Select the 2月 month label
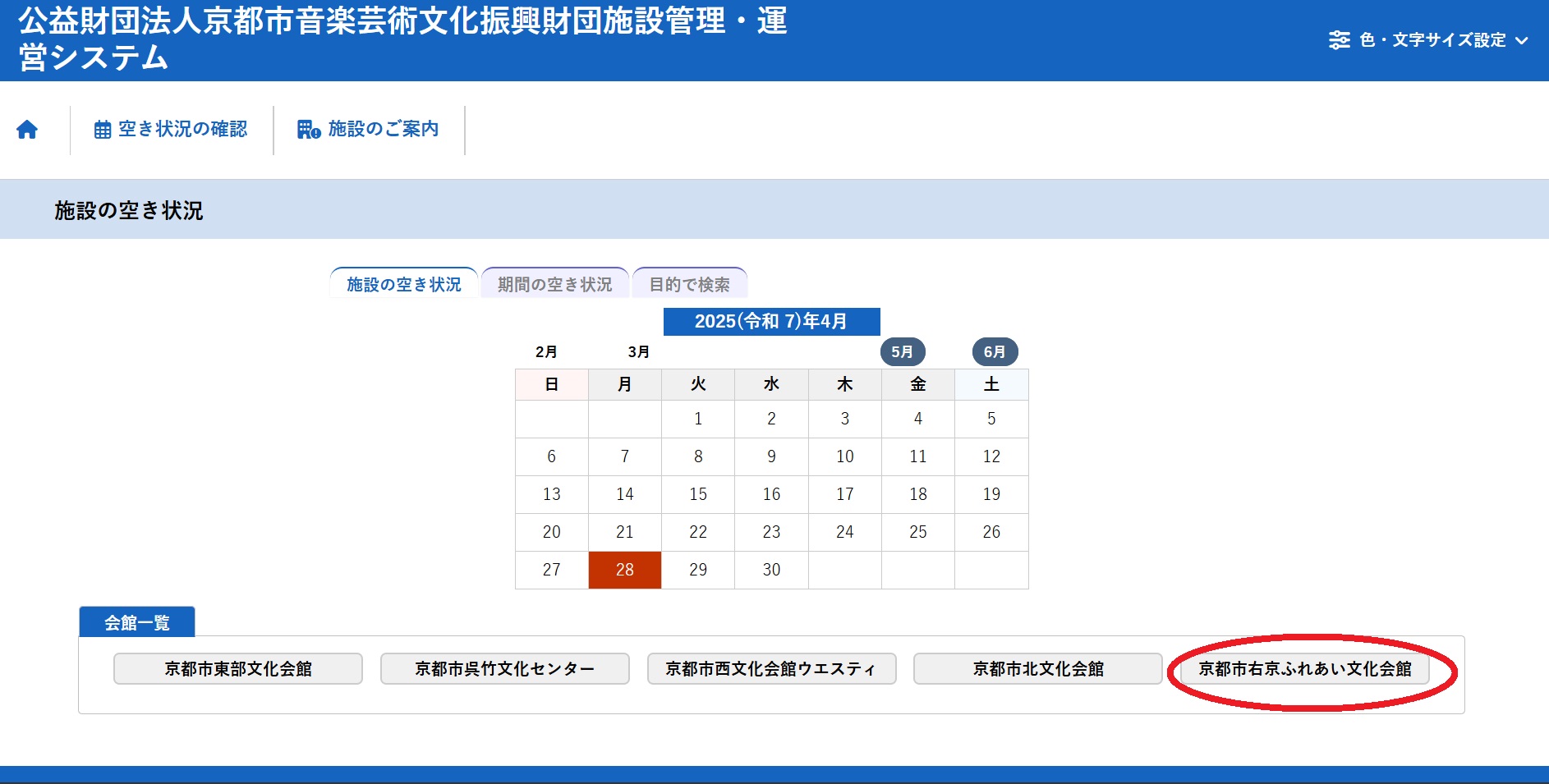The height and width of the screenshot is (784, 1549). [x=546, y=351]
